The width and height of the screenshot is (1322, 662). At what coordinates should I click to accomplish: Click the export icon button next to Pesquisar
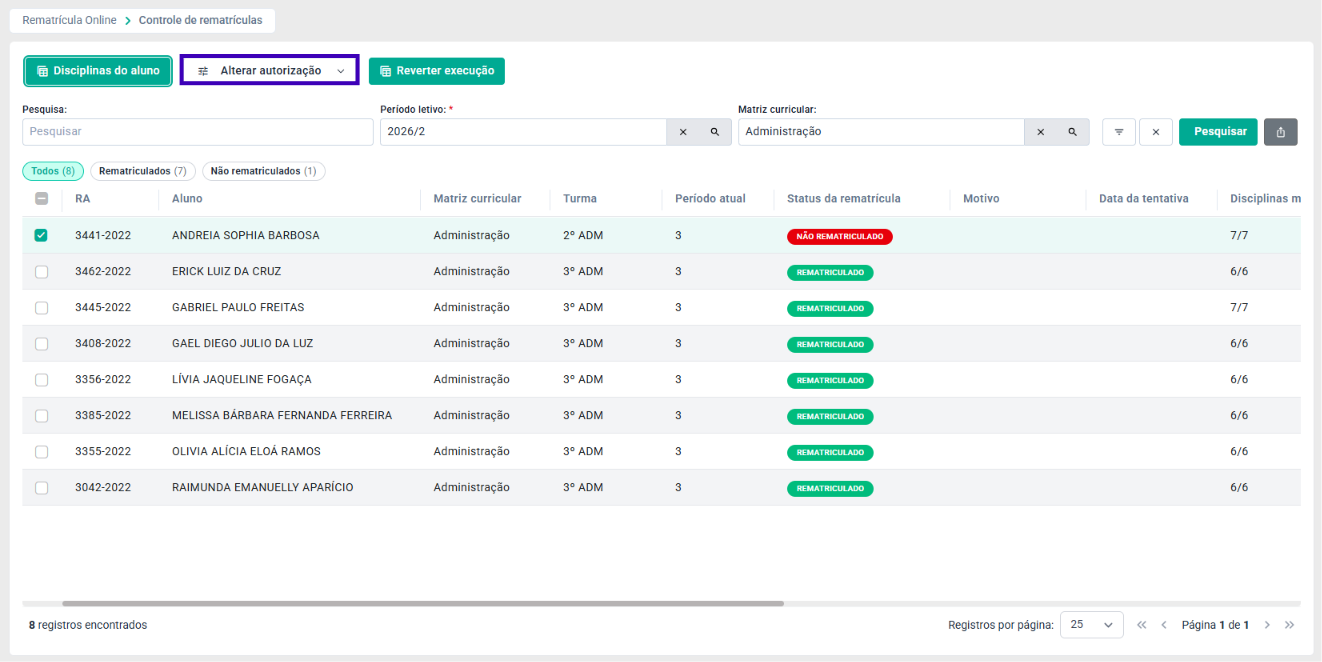pos(1281,132)
